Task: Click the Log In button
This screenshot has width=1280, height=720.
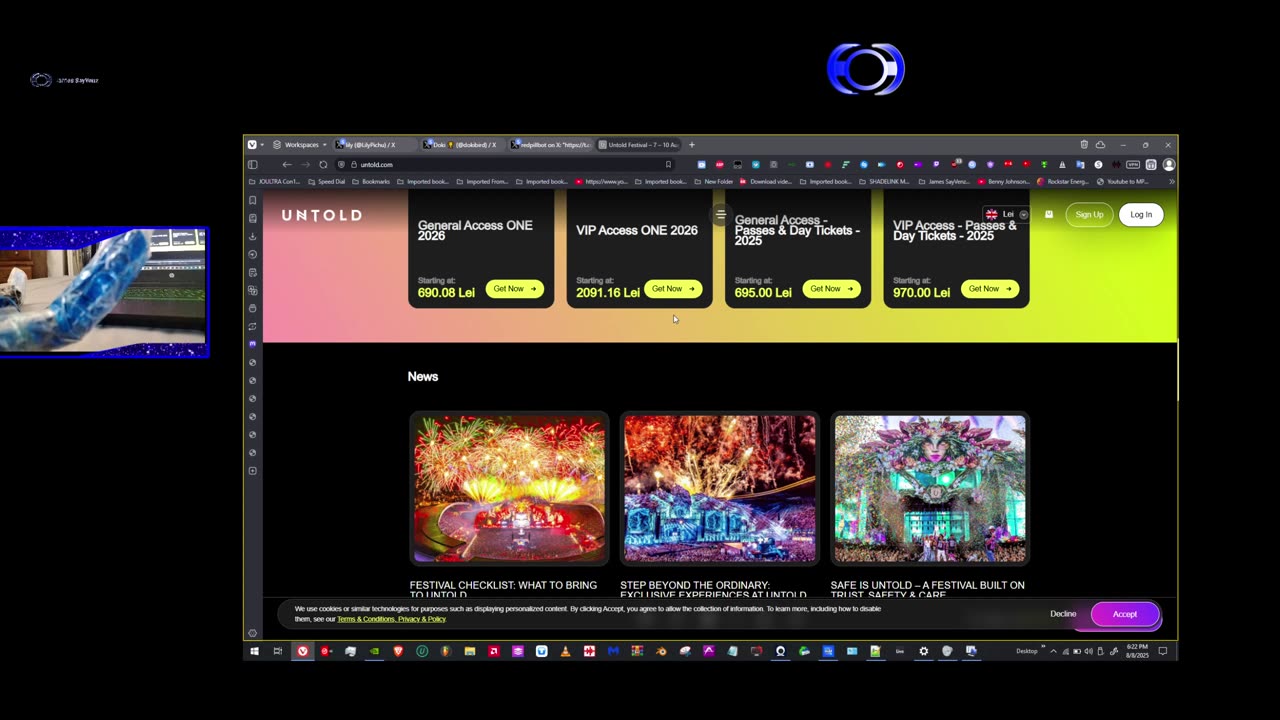Action: tap(1141, 214)
